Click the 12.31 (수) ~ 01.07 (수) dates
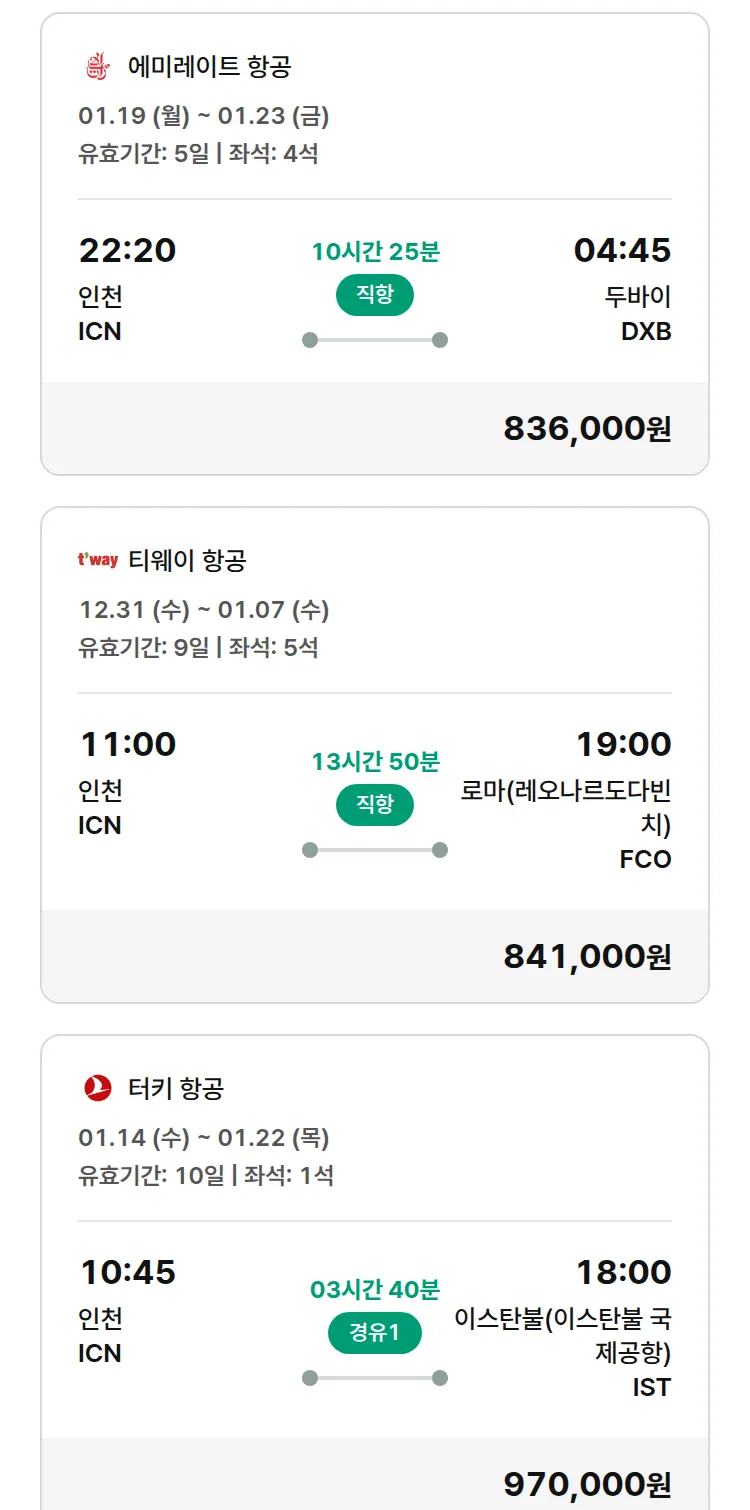The width and height of the screenshot is (750, 1510). 204,610
